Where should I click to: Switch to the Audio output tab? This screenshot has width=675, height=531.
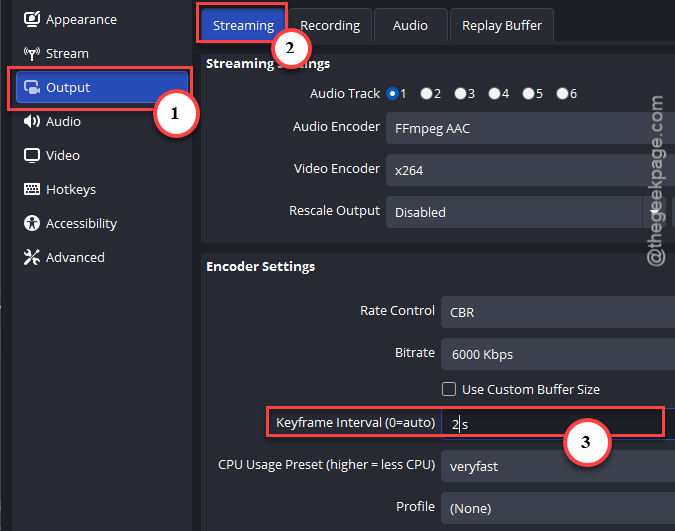(x=410, y=25)
